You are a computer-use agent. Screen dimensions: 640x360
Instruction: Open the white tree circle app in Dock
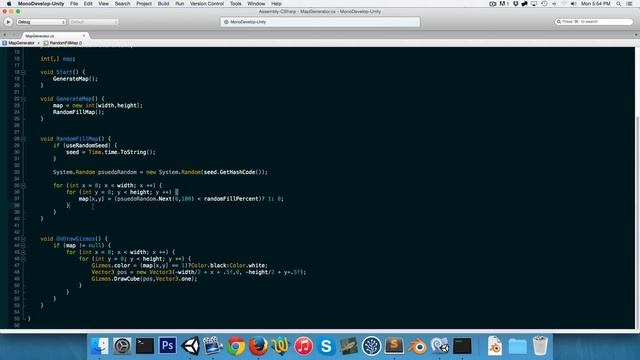pos(371,346)
